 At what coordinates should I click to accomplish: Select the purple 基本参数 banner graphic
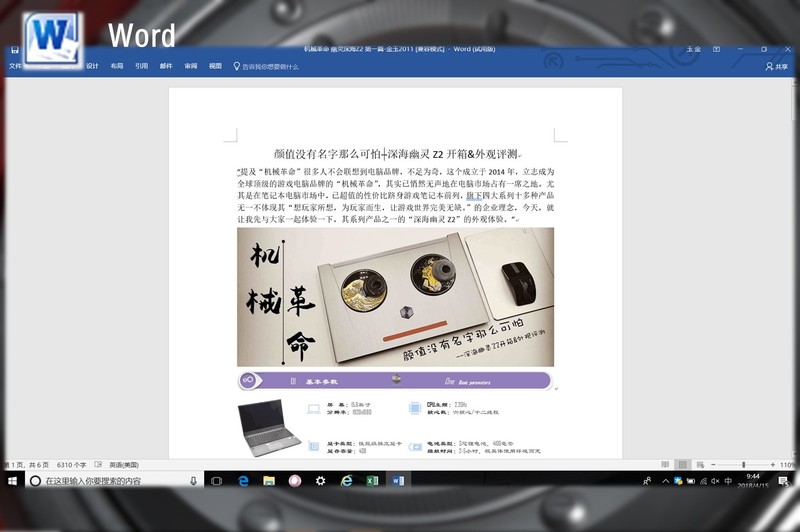tap(395, 381)
